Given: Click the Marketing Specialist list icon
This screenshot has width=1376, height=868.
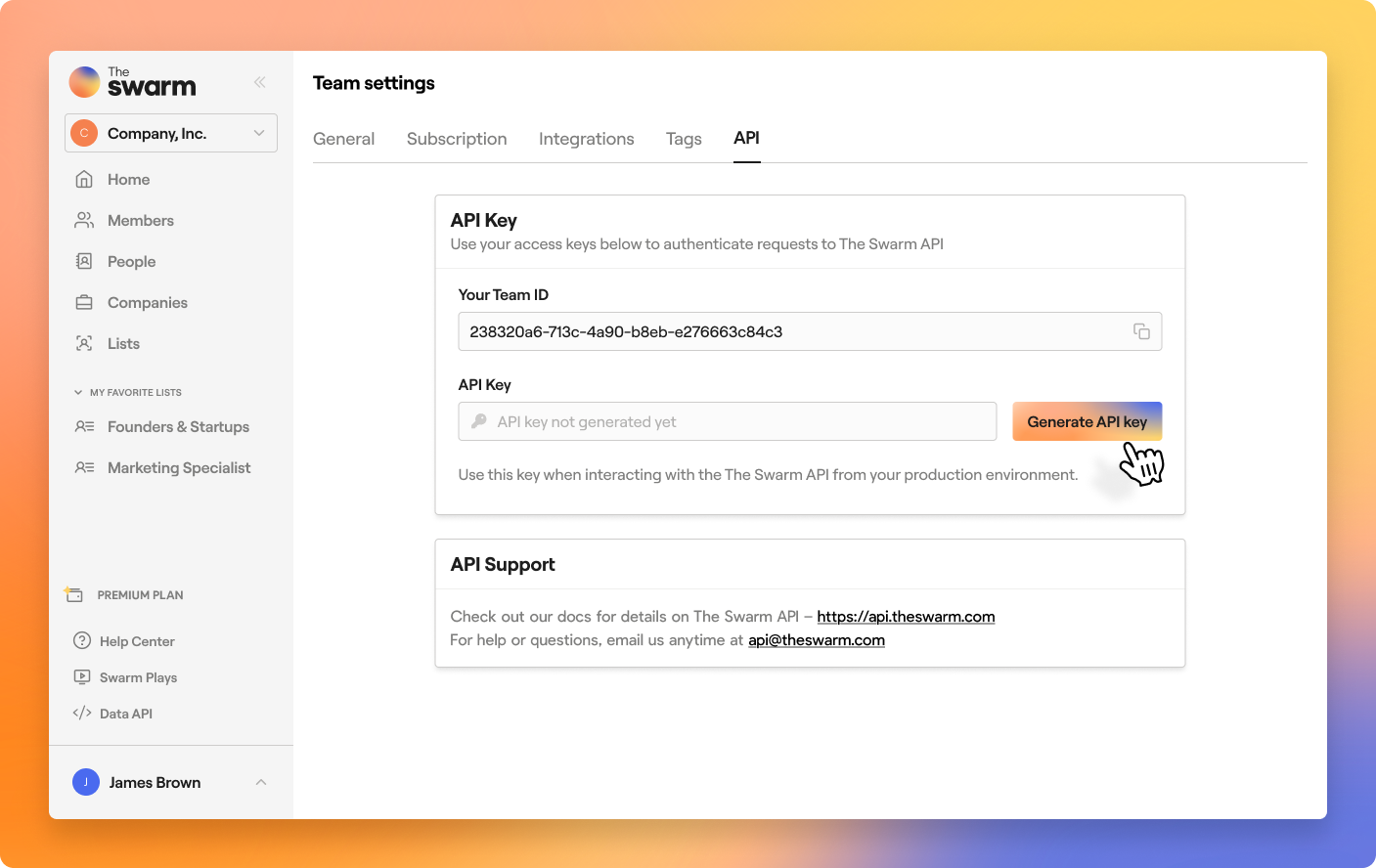Looking at the screenshot, I should pyautogui.click(x=84, y=468).
